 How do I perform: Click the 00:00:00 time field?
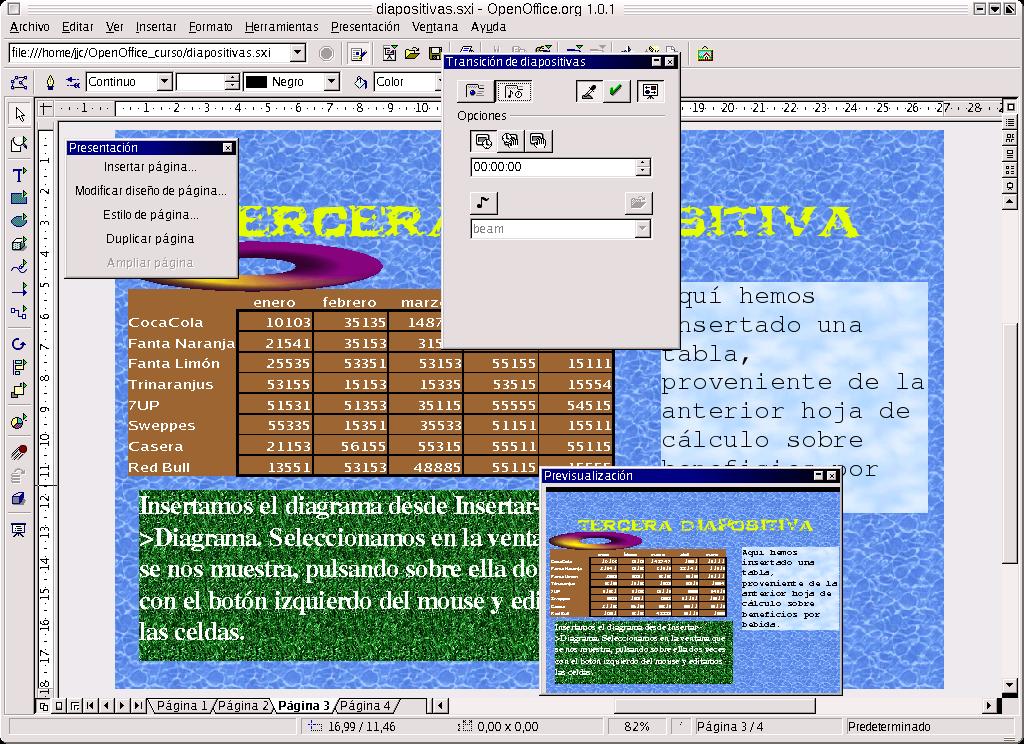click(x=553, y=167)
